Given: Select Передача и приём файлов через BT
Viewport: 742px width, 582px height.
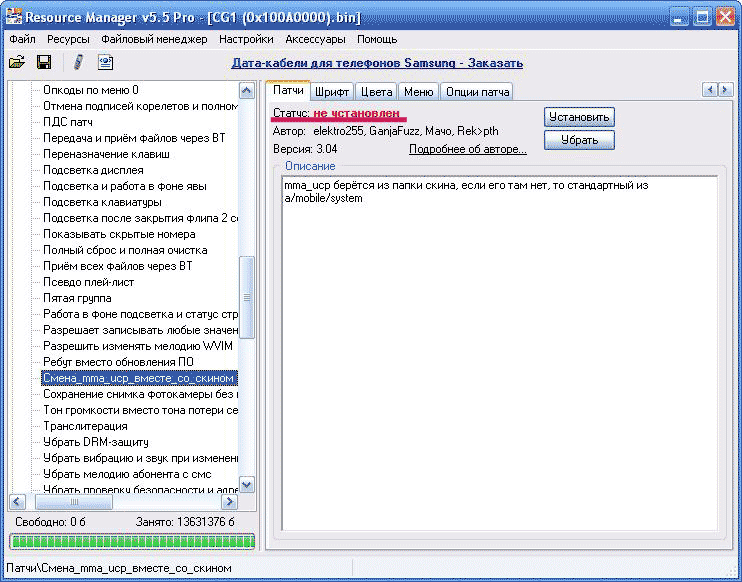Looking at the screenshot, I should 134,138.
